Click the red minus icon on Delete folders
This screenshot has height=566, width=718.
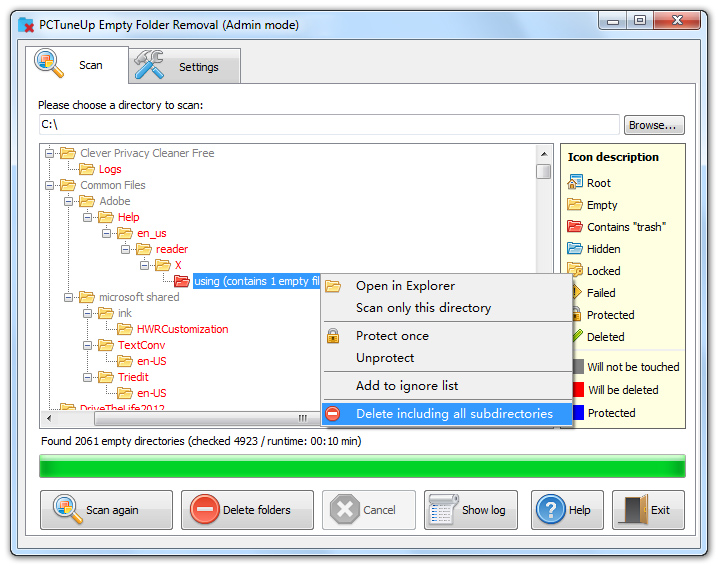[205, 509]
